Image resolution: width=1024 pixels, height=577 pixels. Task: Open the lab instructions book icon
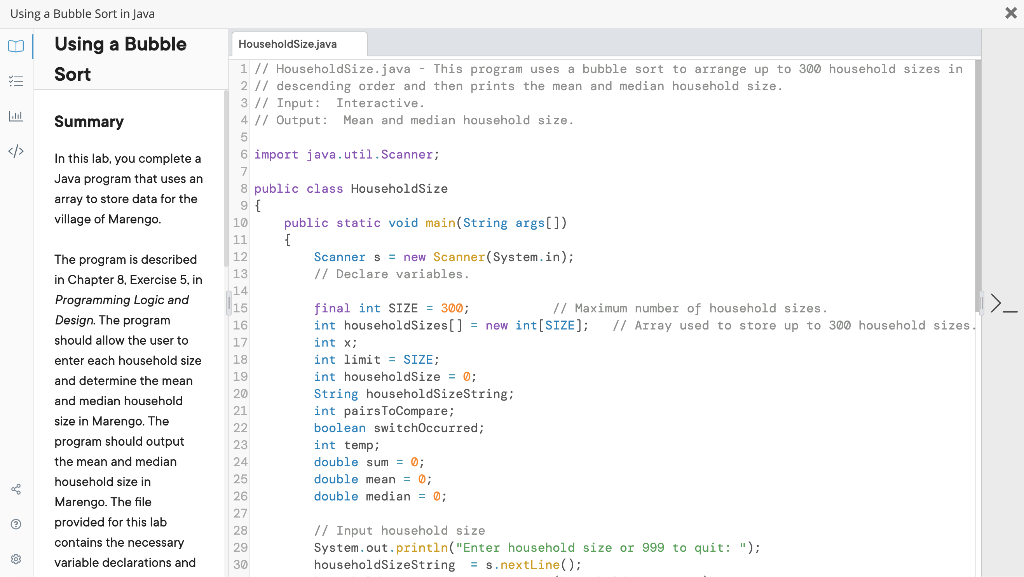click(x=16, y=45)
